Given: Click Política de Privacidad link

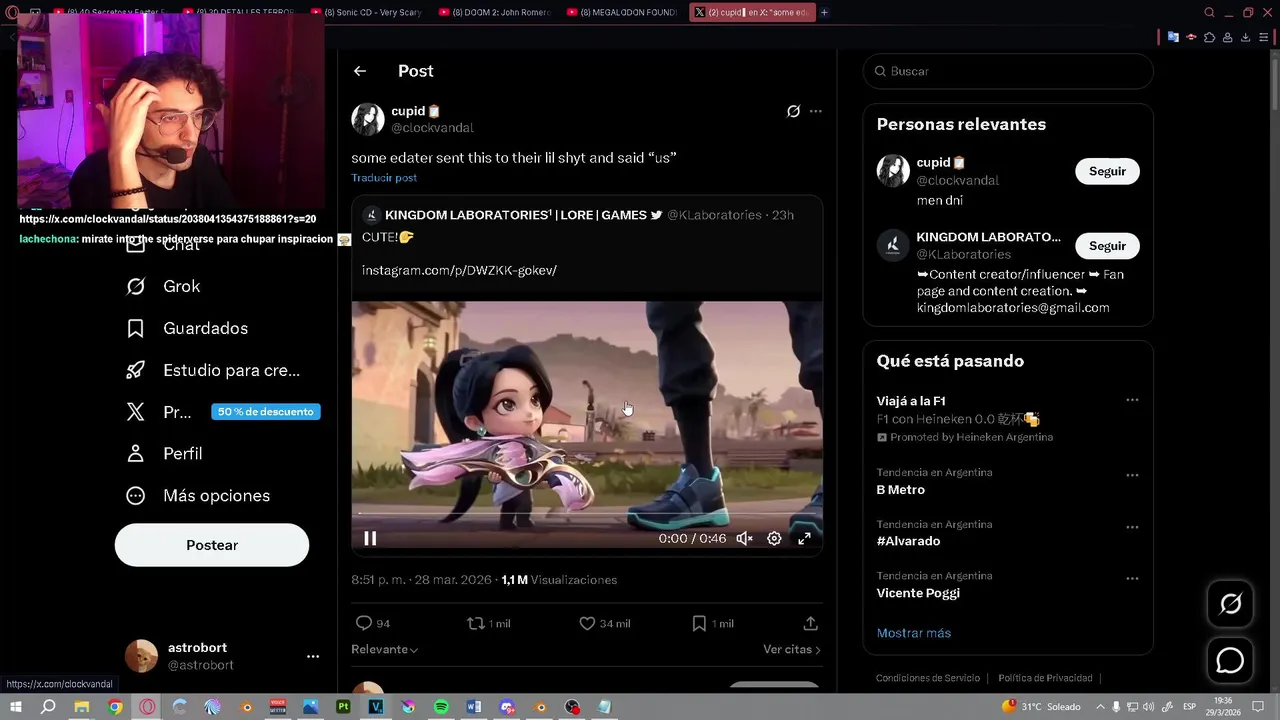Looking at the screenshot, I should point(1045,678).
